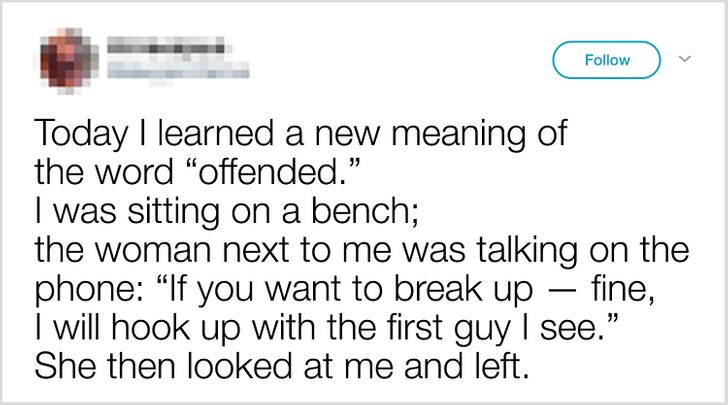Click the word "phone:" in the tweet

pos(84,290)
